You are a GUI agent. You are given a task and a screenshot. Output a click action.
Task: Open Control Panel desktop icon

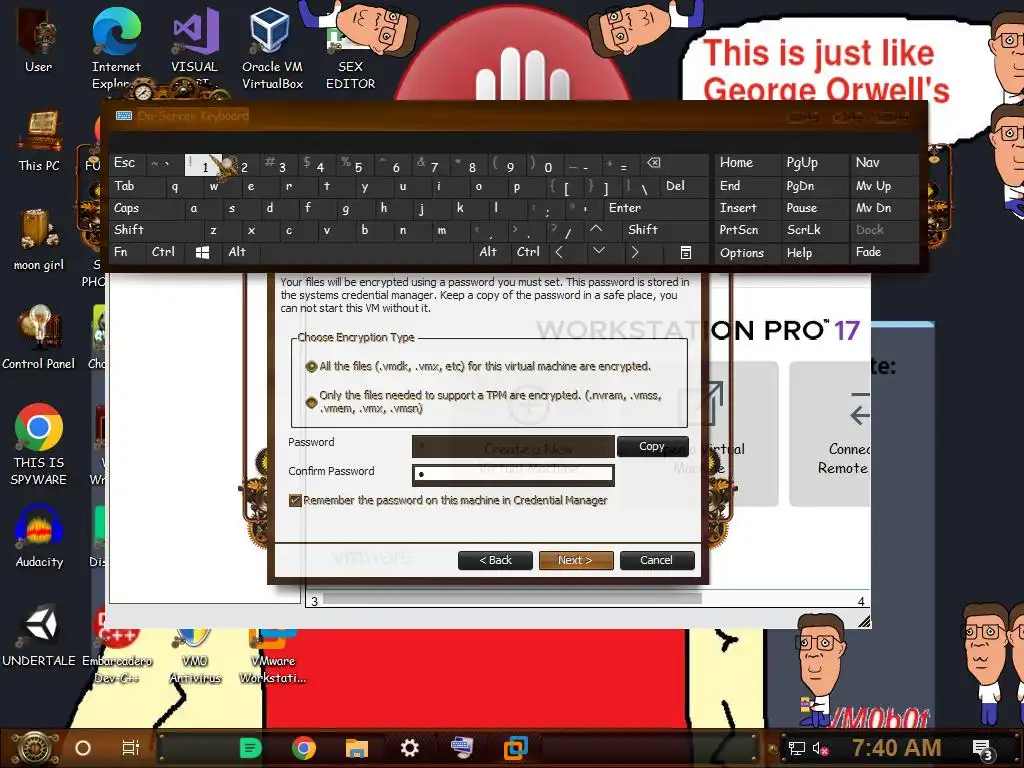point(39,338)
